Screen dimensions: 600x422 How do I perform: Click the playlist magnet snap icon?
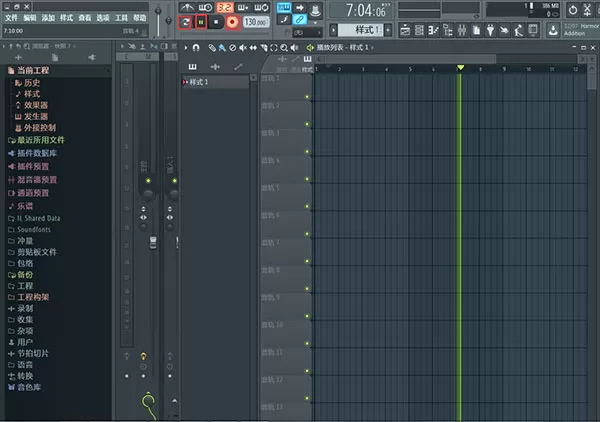196,47
